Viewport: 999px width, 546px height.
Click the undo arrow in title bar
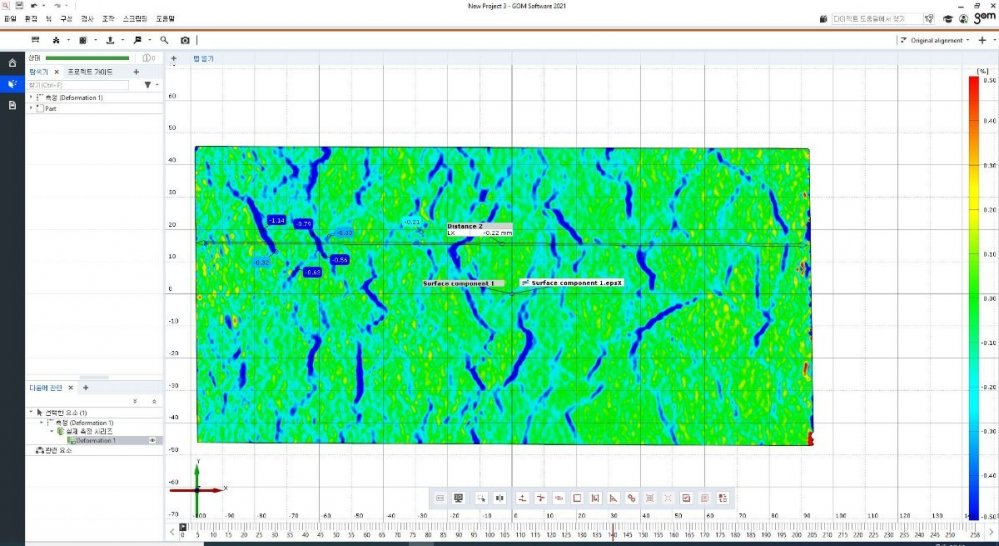pos(32,5)
